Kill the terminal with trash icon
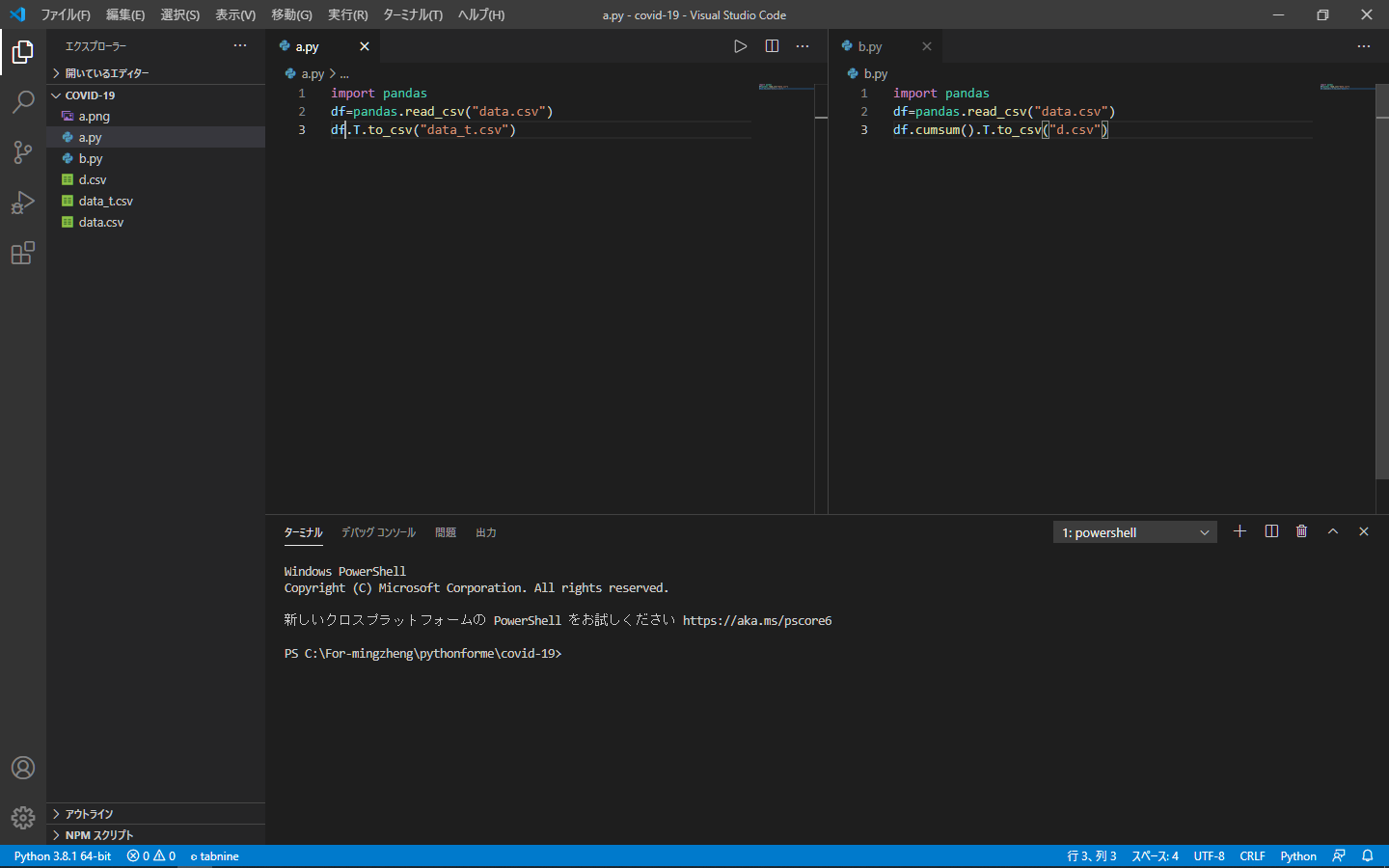 tap(1302, 531)
